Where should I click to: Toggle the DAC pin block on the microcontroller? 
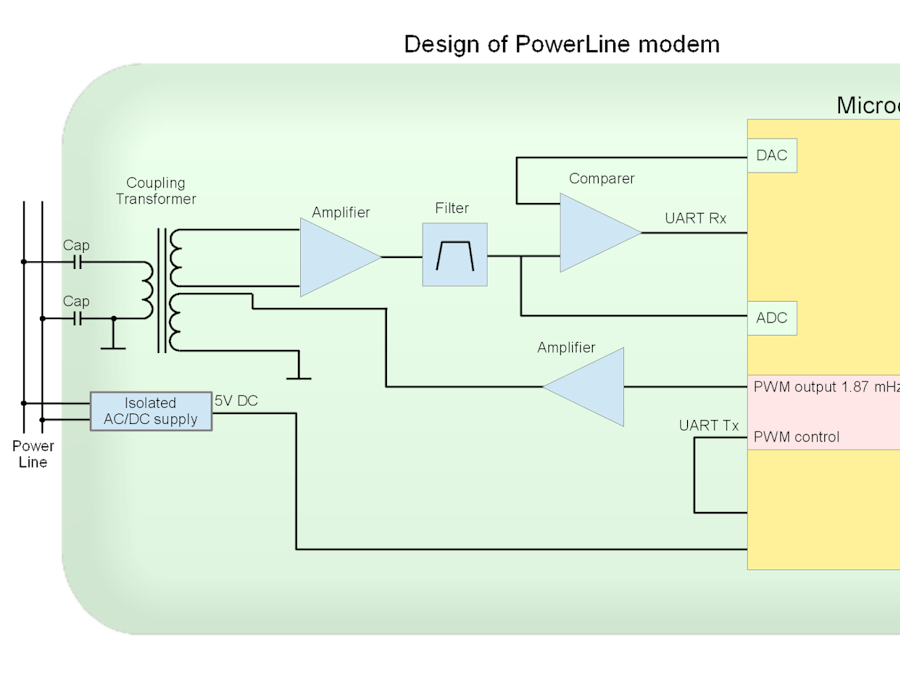pyautogui.click(x=772, y=155)
